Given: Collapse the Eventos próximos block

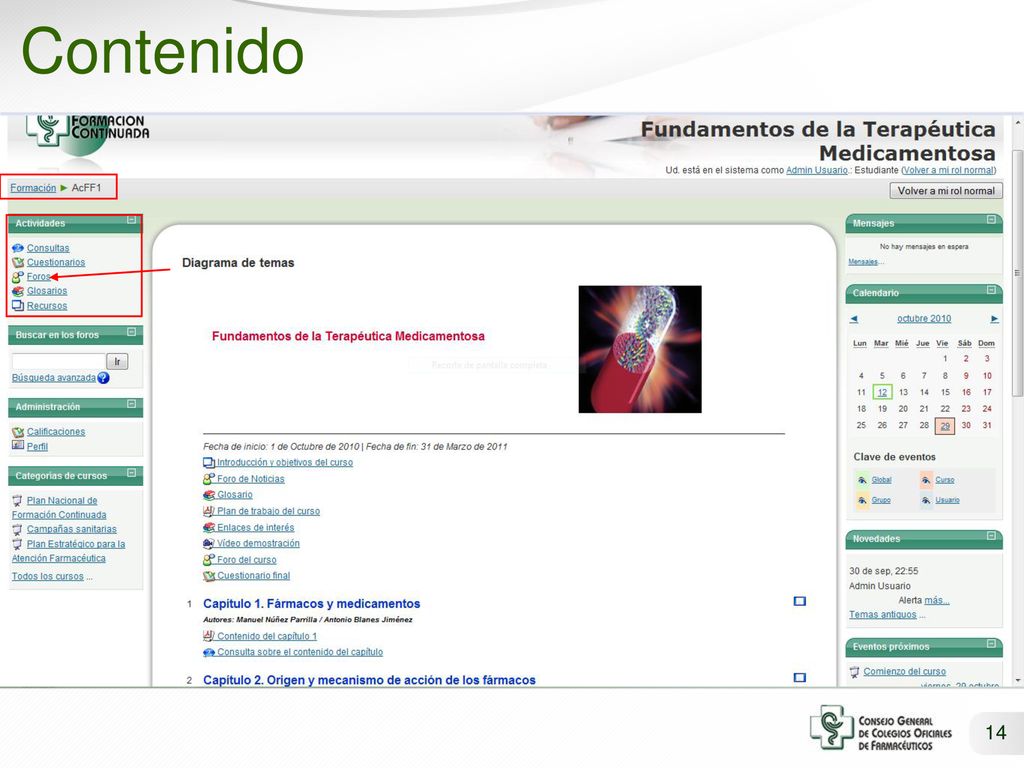Looking at the screenshot, I should 991,643.
